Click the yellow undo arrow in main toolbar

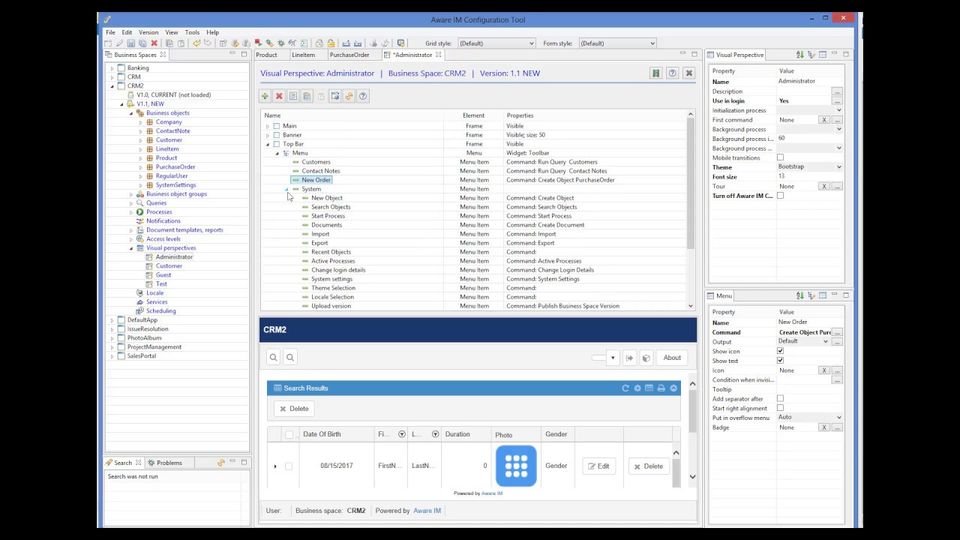coord(197,43)
